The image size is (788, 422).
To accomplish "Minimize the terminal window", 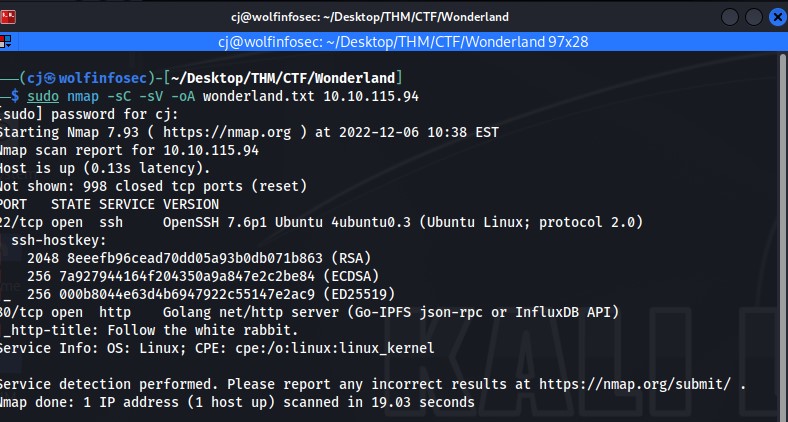I will point(730,17).
